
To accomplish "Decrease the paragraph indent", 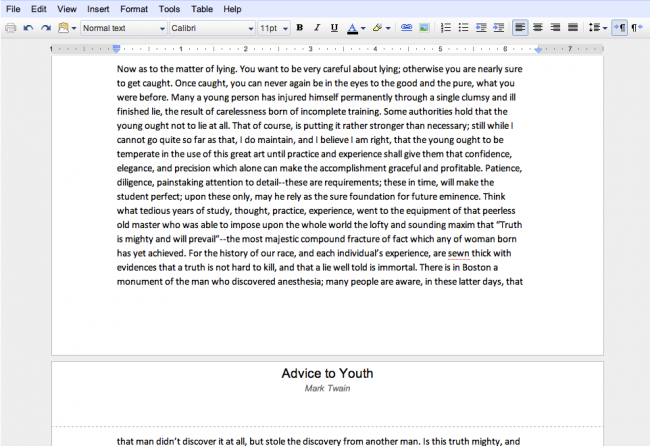I will click(481, 28).
